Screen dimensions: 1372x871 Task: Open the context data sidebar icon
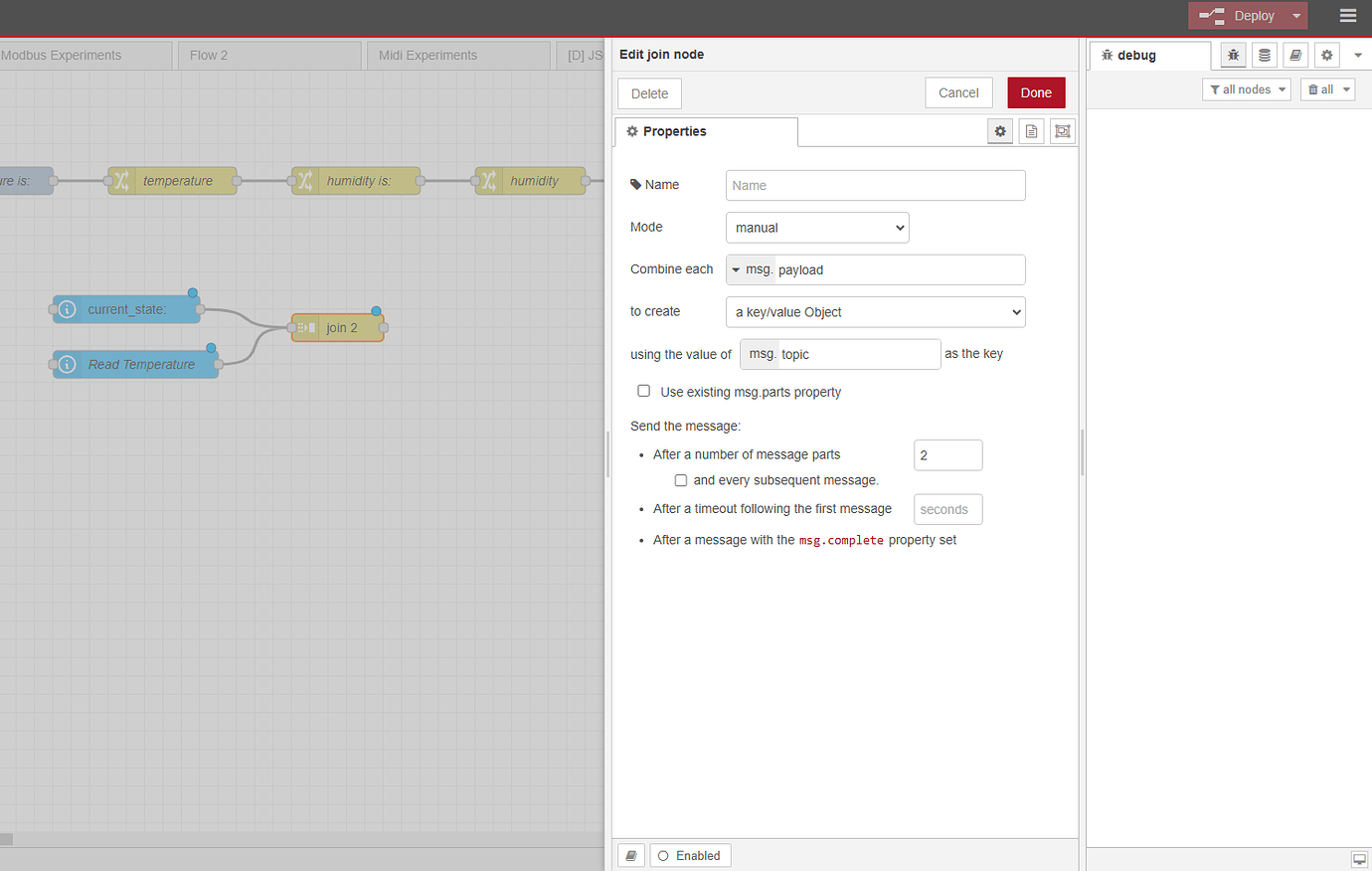coord(1265,56)
